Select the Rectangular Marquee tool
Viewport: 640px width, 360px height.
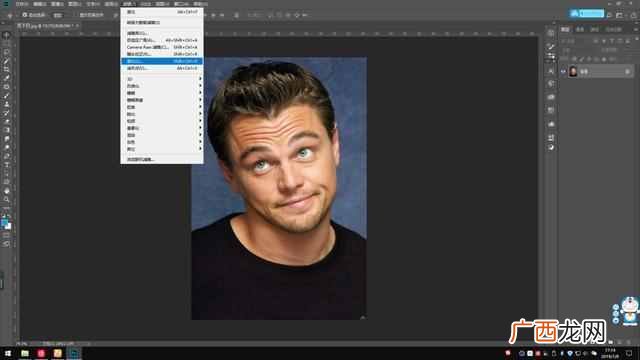pyautogui.click(x=7, y=44)
